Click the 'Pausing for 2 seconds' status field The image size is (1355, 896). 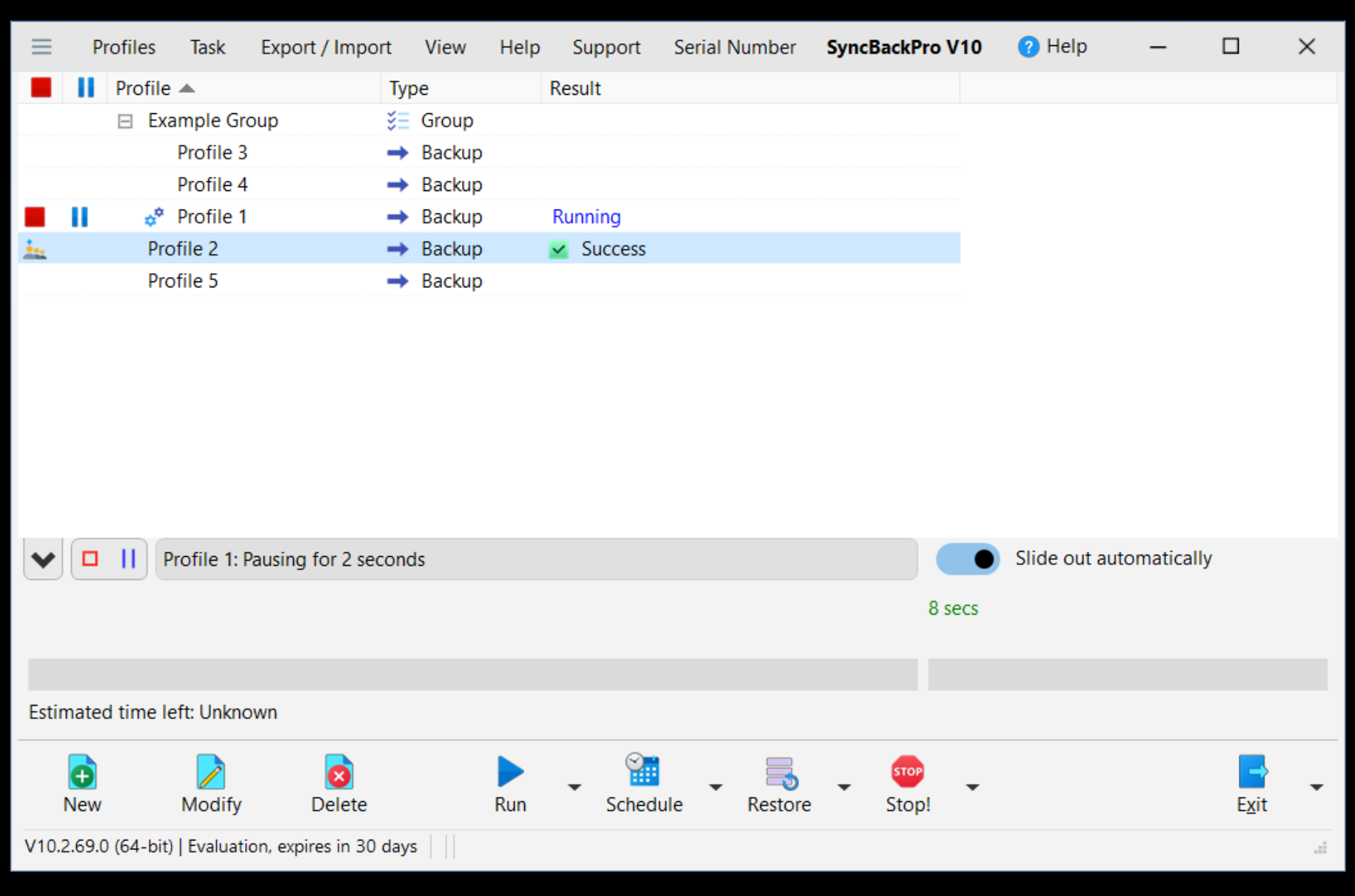pyautogui.click(x=536, y=559)
